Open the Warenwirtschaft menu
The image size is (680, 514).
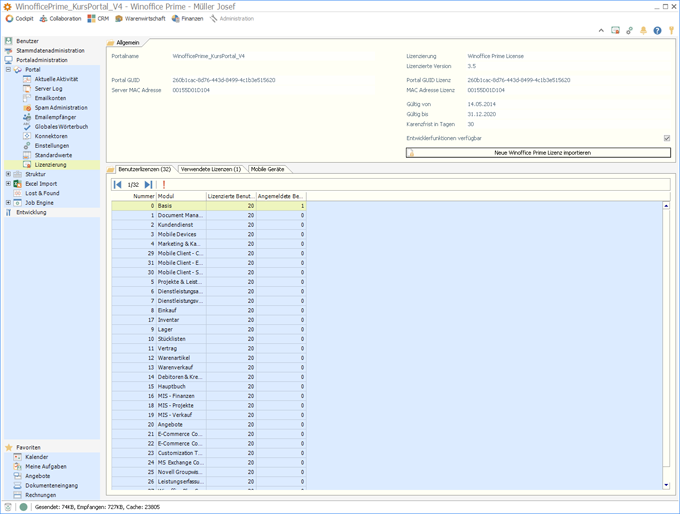140,19
